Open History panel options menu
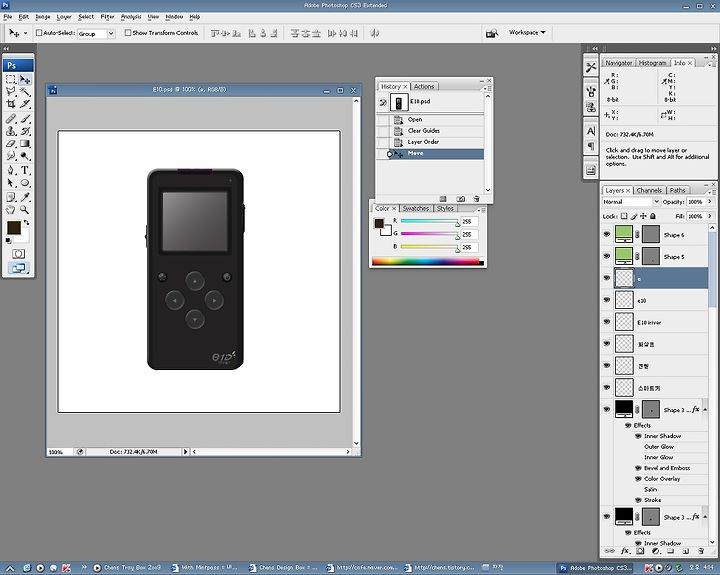The image size is (720, 575). 487,87
